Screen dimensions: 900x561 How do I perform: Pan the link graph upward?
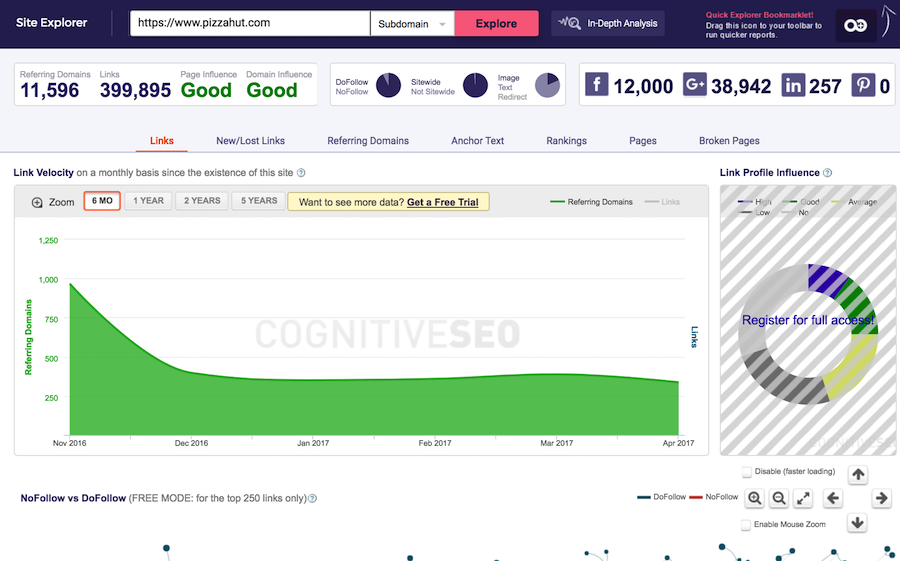point(857,474)
